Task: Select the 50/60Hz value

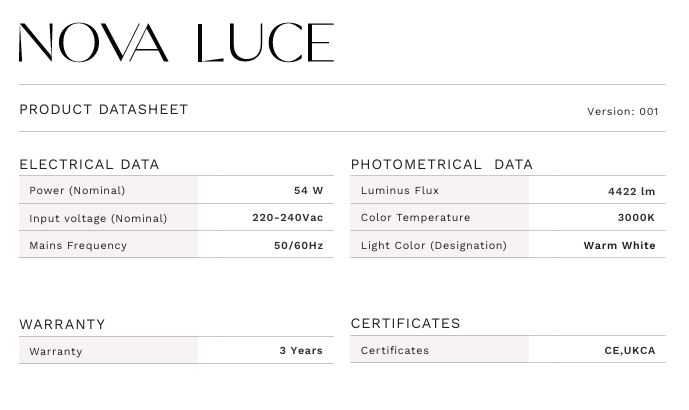Action: pyautogui.click(x=296, y=245)
